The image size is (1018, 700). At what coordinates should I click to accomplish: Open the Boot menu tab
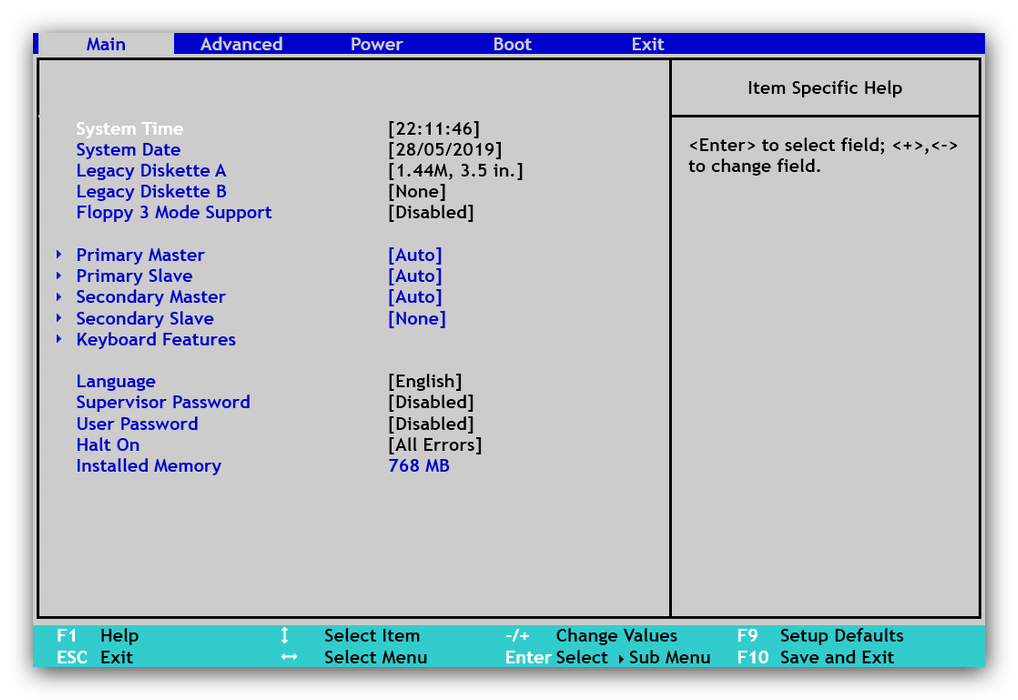[x=512, y=44]
